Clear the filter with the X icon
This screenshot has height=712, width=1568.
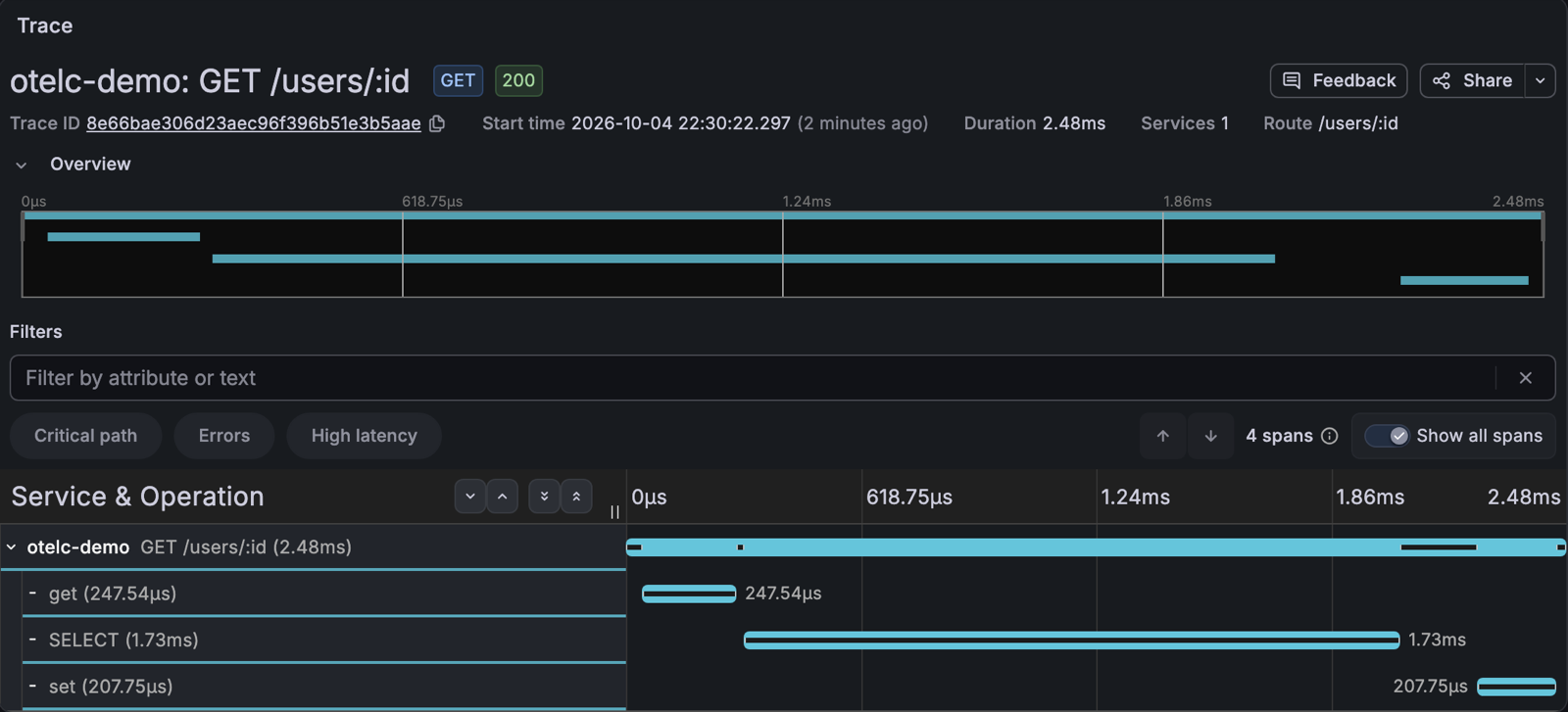[1526, 378]
